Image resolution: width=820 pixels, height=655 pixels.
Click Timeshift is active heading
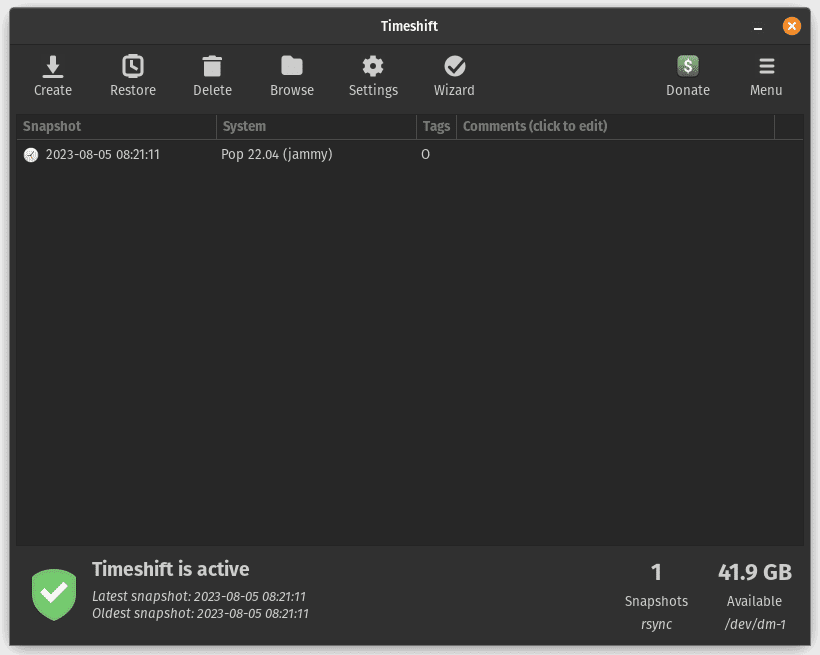(x=170, y=569)
